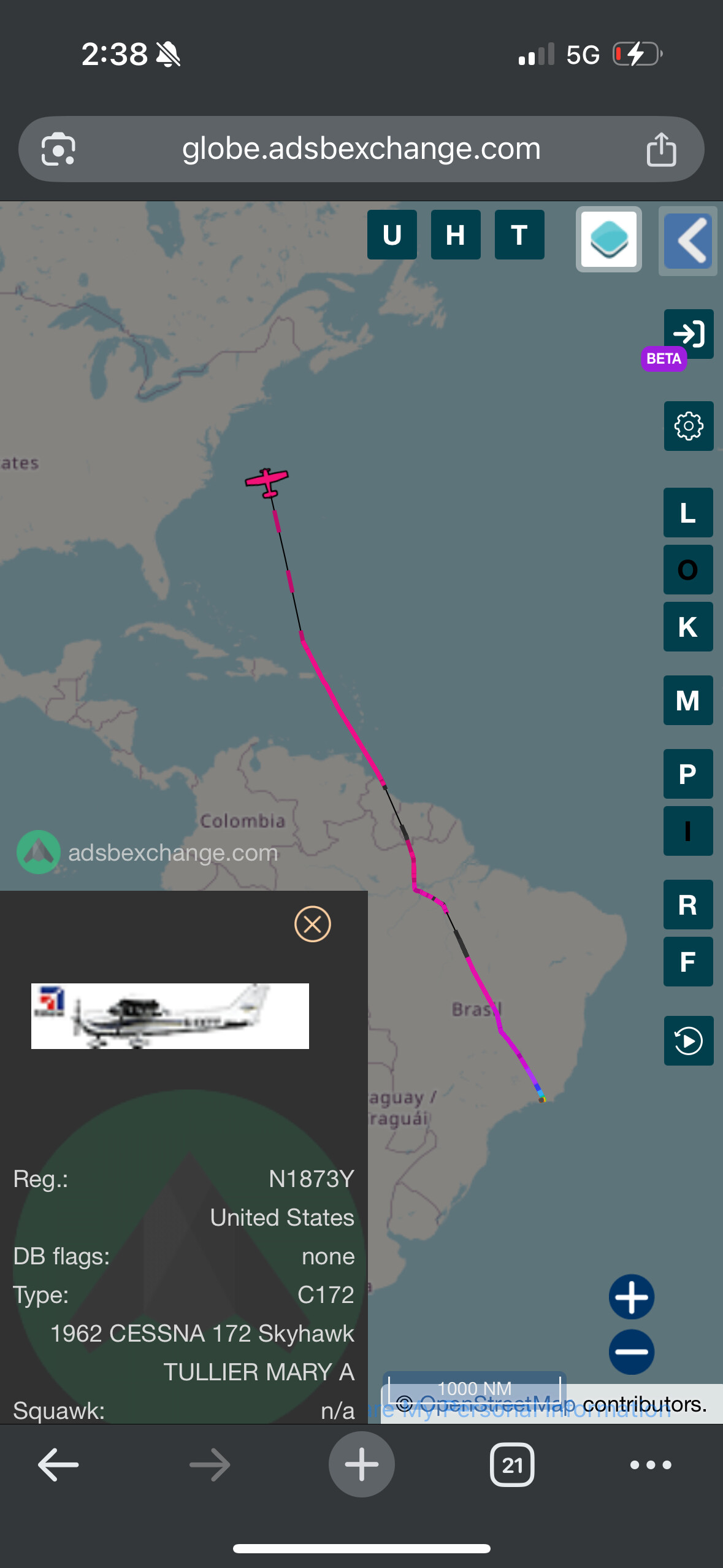Click the K button
This screenshot has width=723, height=1568.
[x=688, y=626]
